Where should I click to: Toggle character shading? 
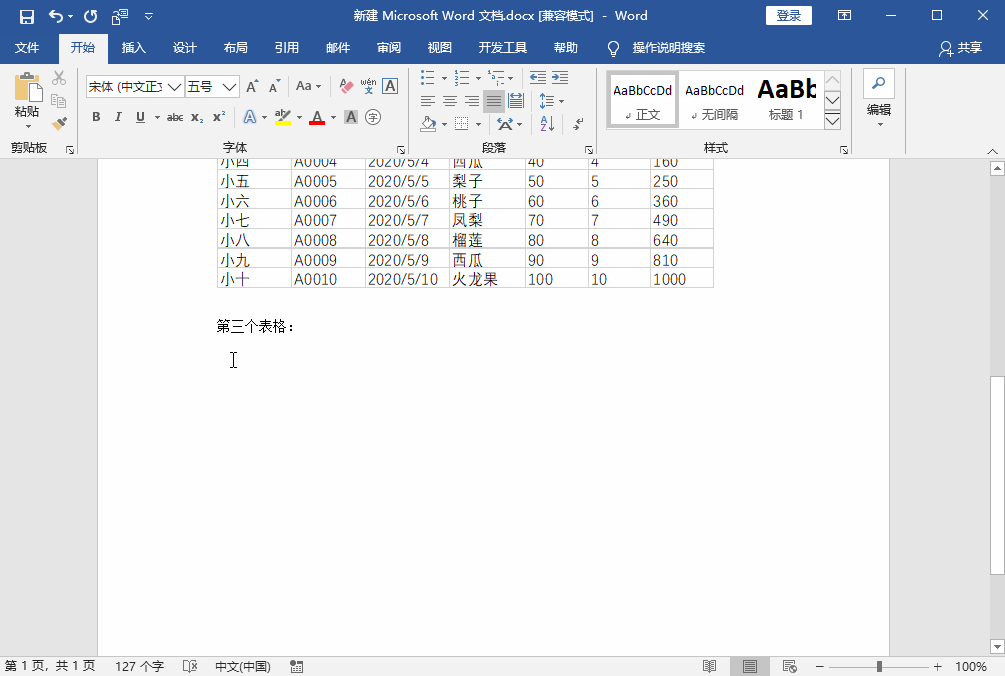pyautogui.click(x=351, y=117)
